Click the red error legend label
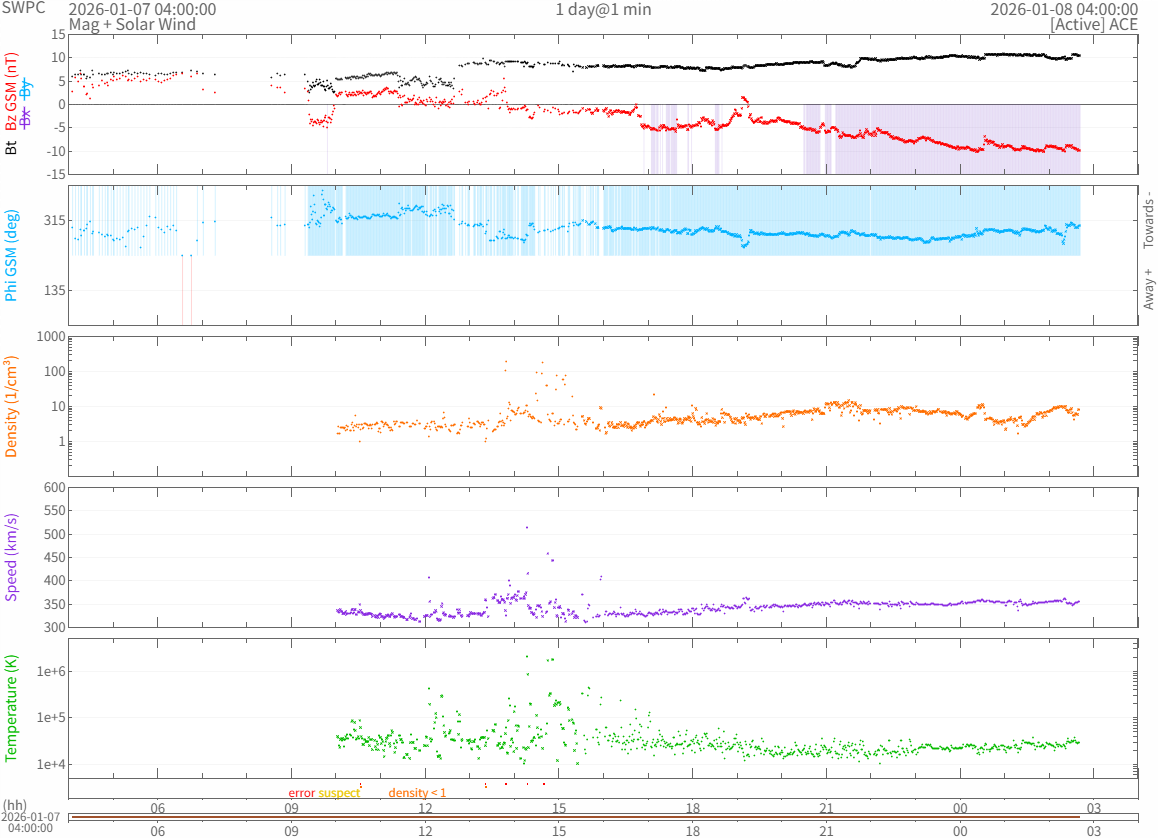The image size is (1158, 838). pyautogui.click(x=301, y=793)
